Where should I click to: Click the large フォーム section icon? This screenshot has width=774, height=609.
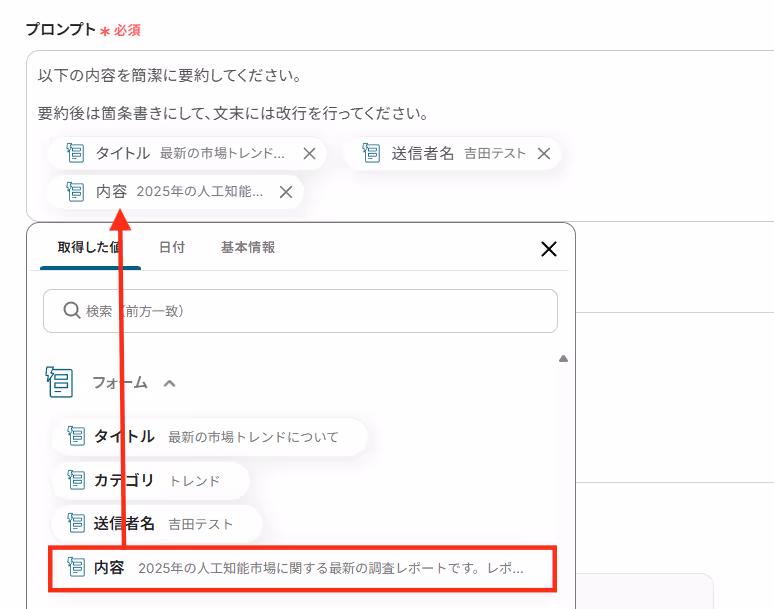[59, 382]
